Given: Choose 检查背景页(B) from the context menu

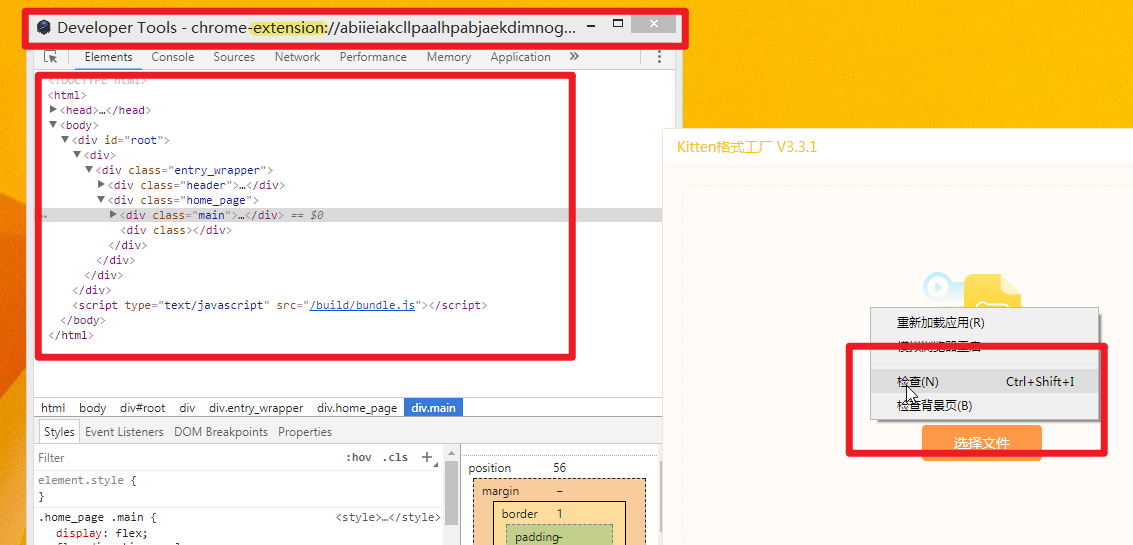Looking at the screenshot, I should point(984,405).
